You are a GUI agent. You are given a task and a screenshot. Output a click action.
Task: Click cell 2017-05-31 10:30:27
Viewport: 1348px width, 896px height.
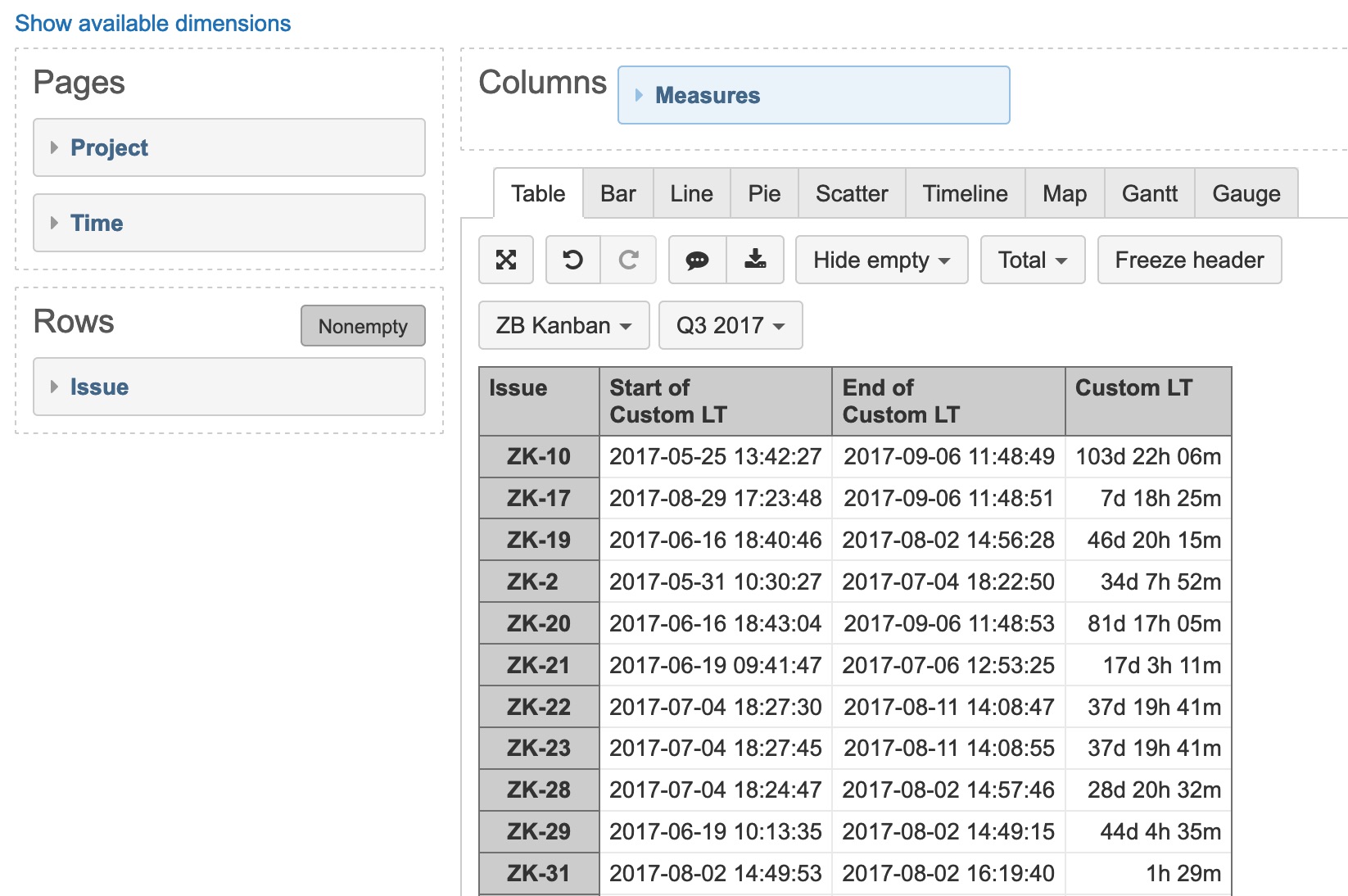[x=716, y=581]
